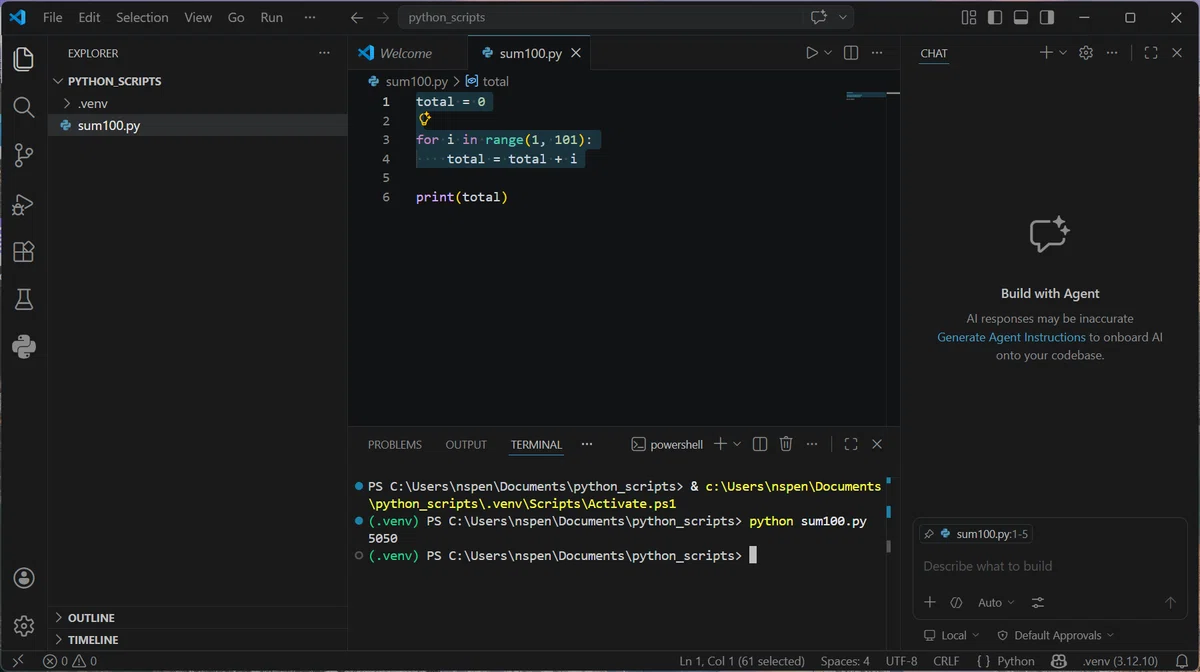This screenshot has width=1200, height=672.
Task: Switch to the PROBLEMS panel tab
Action: pos(395,444)
